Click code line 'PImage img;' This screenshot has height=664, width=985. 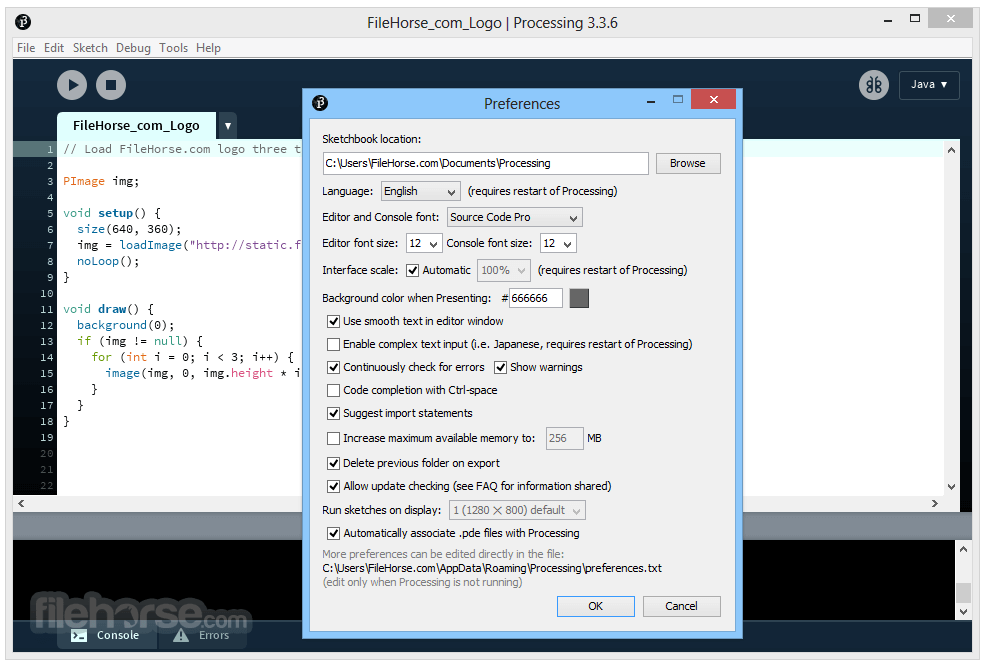101,181
